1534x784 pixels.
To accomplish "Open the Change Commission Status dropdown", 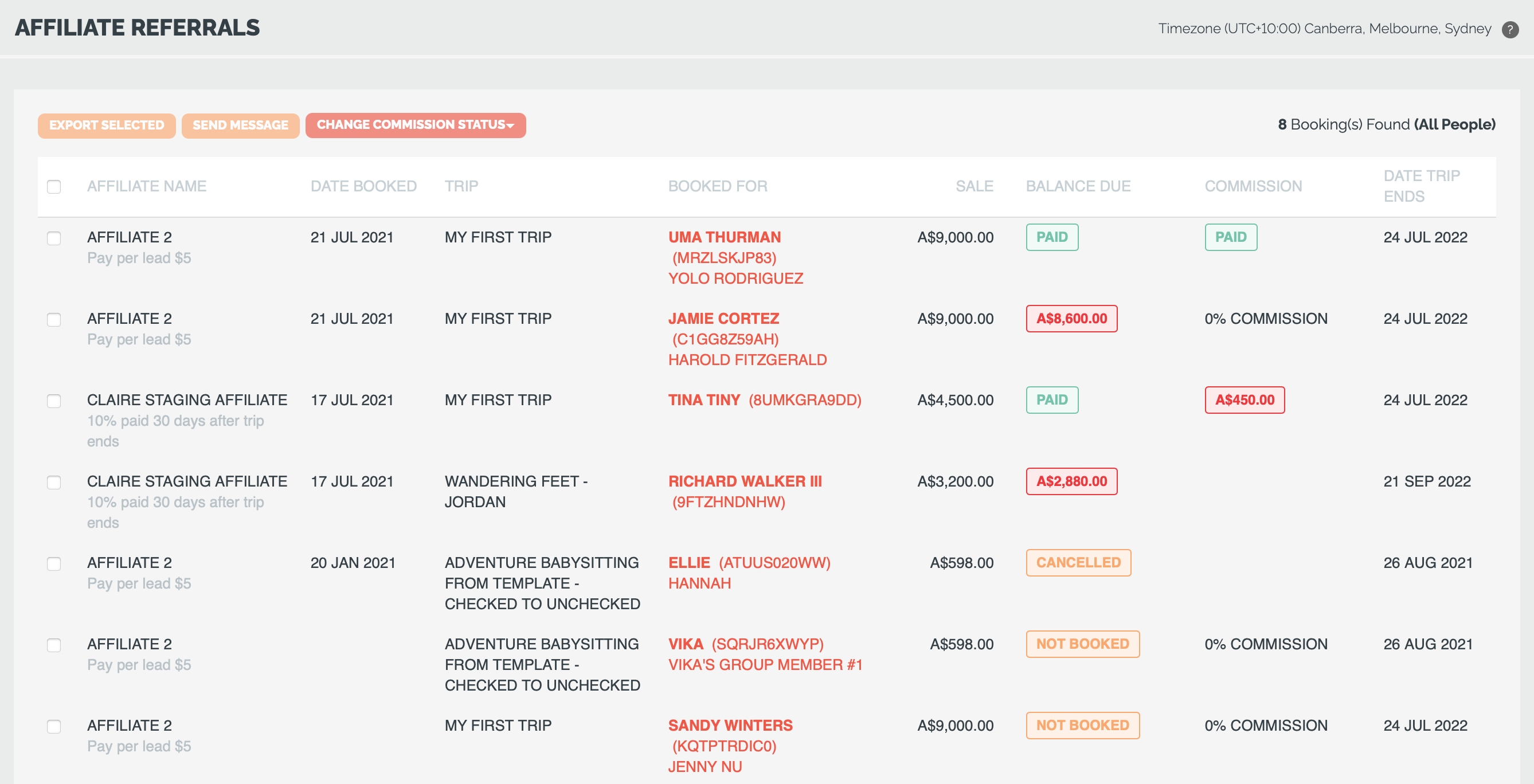I will click(x=415, y=125).
